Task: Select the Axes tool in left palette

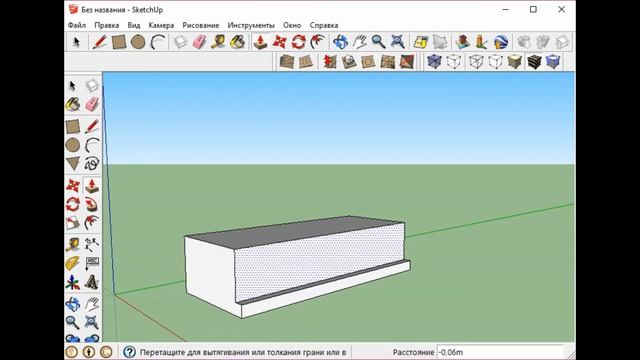Action: tap(73, 282)
